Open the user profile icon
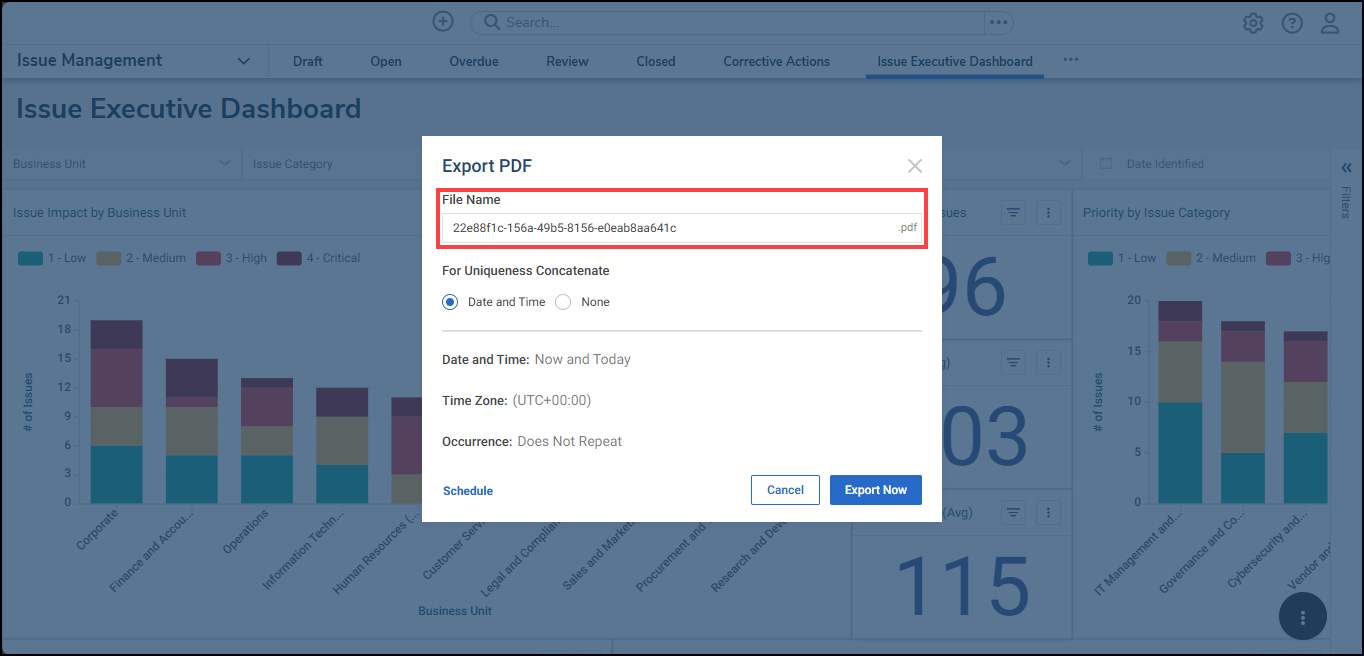This screenshot has height=656, width=1364. pyautogui.click(x=1330, y=23)
